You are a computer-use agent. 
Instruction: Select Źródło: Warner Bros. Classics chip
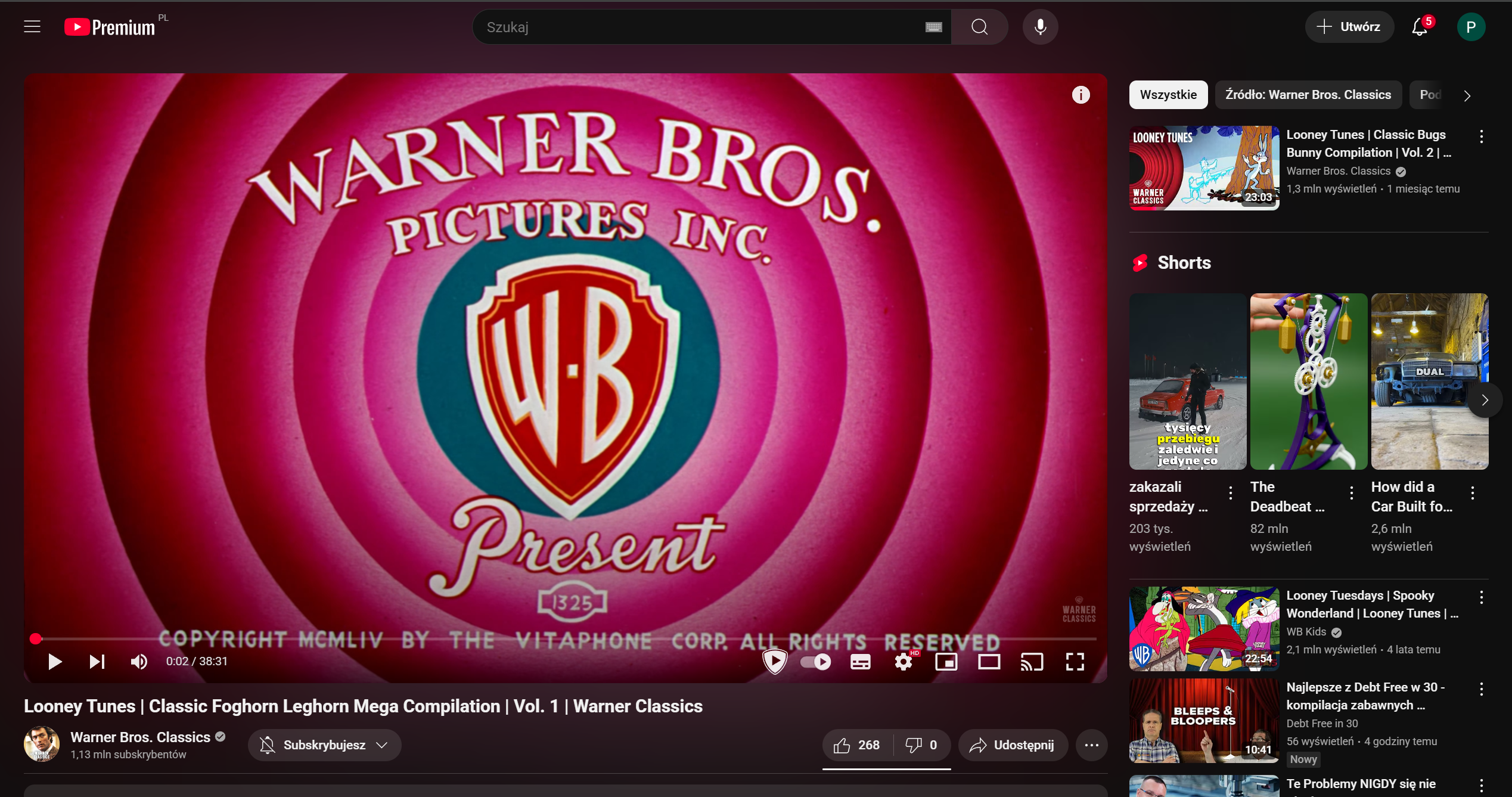click(1308, 95)
